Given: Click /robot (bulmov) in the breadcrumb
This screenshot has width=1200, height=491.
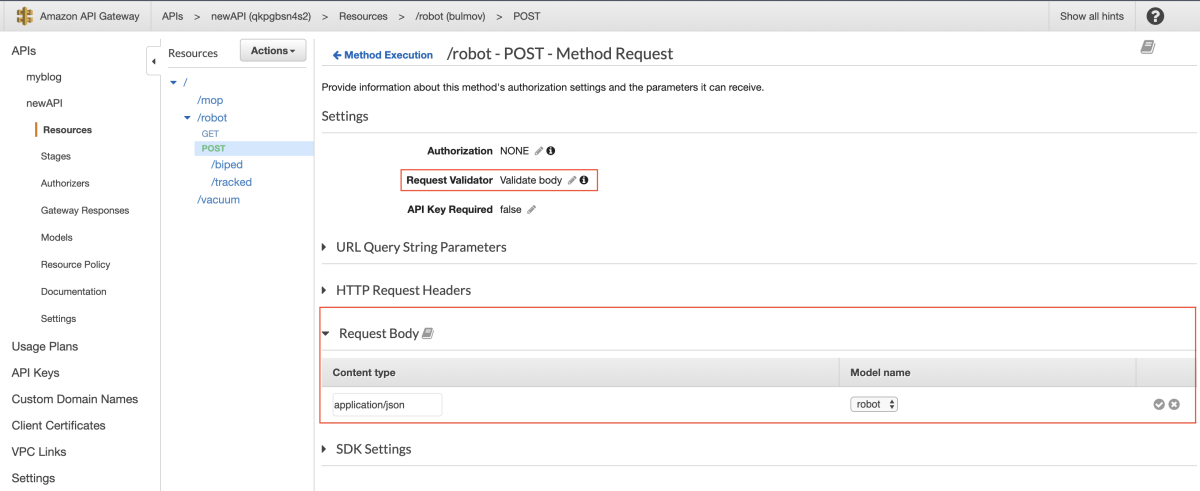Looking at the screenshot, I should click(450, 16).
